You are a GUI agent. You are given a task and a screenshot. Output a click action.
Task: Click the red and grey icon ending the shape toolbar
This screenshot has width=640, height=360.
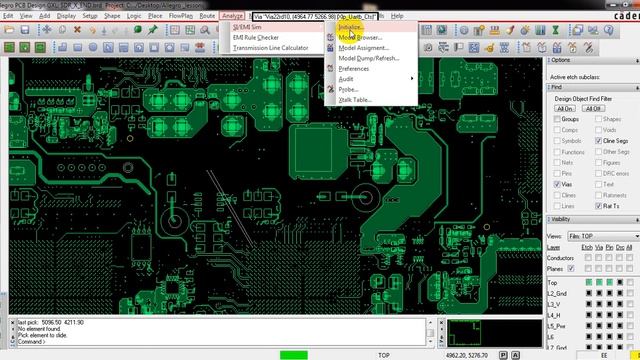(x=200, y=47)
